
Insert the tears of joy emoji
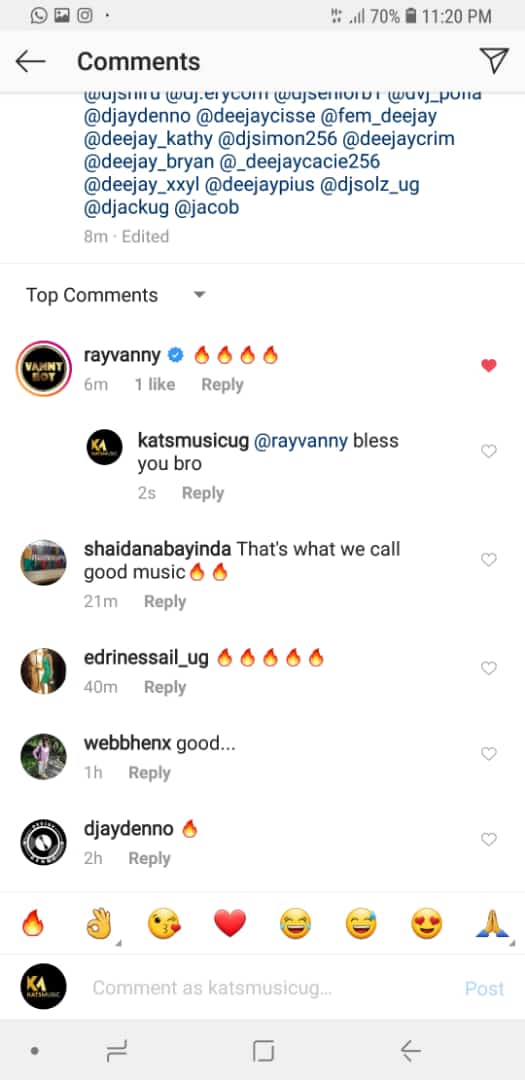tap(295, 924)
